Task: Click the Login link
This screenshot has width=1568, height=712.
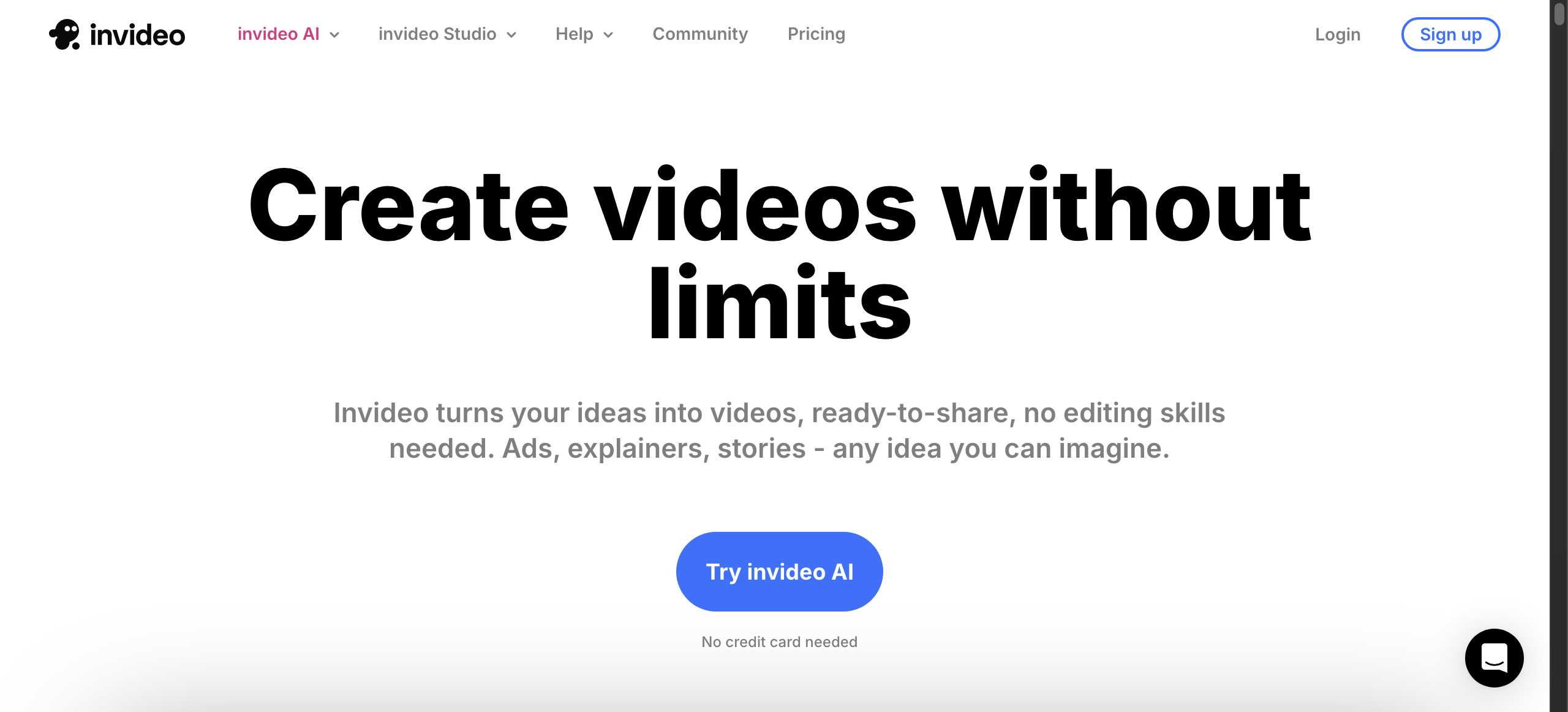Action: 1338,34
